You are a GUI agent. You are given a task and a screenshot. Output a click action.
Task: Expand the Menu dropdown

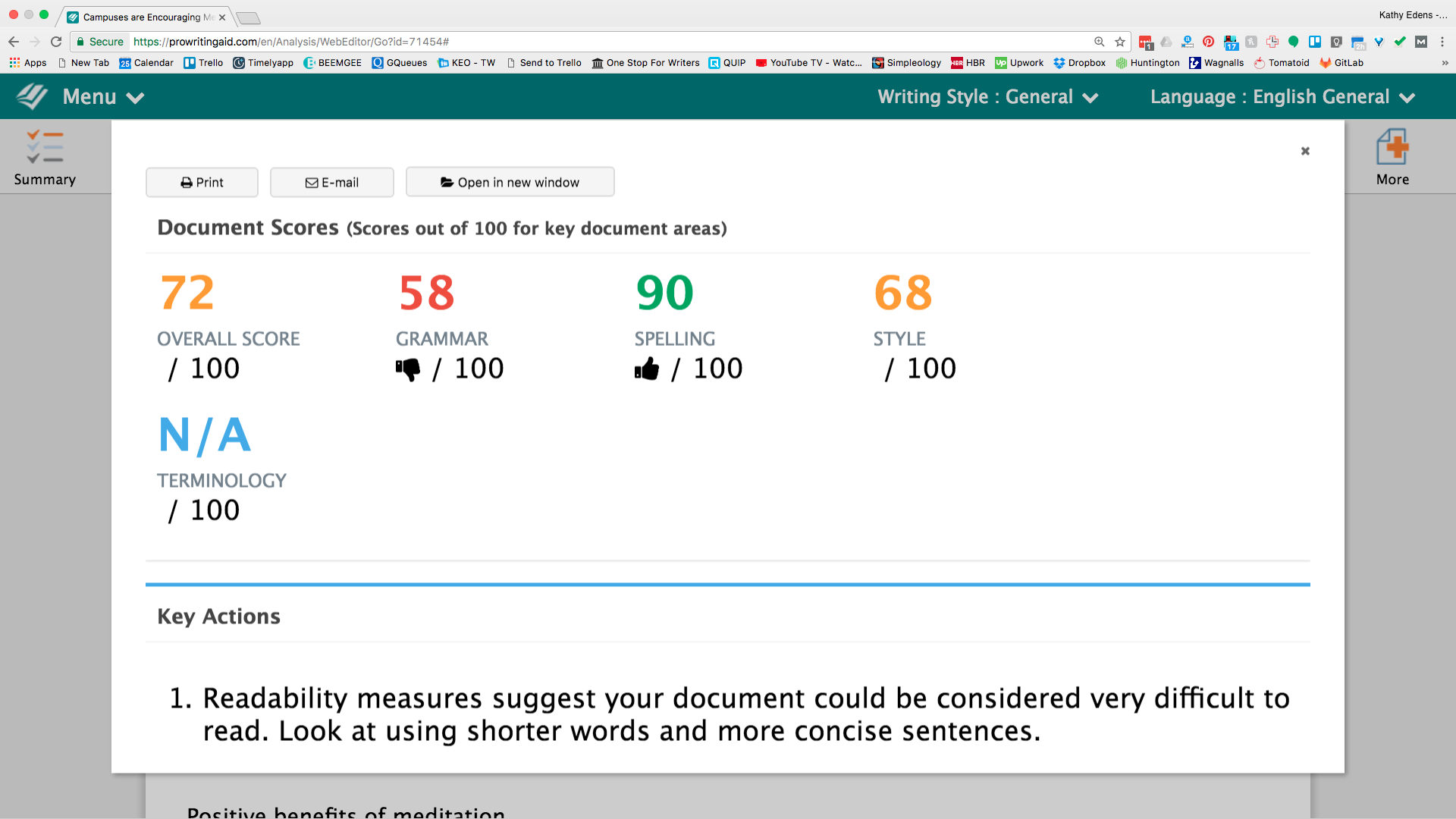click(x=102, y=97)
